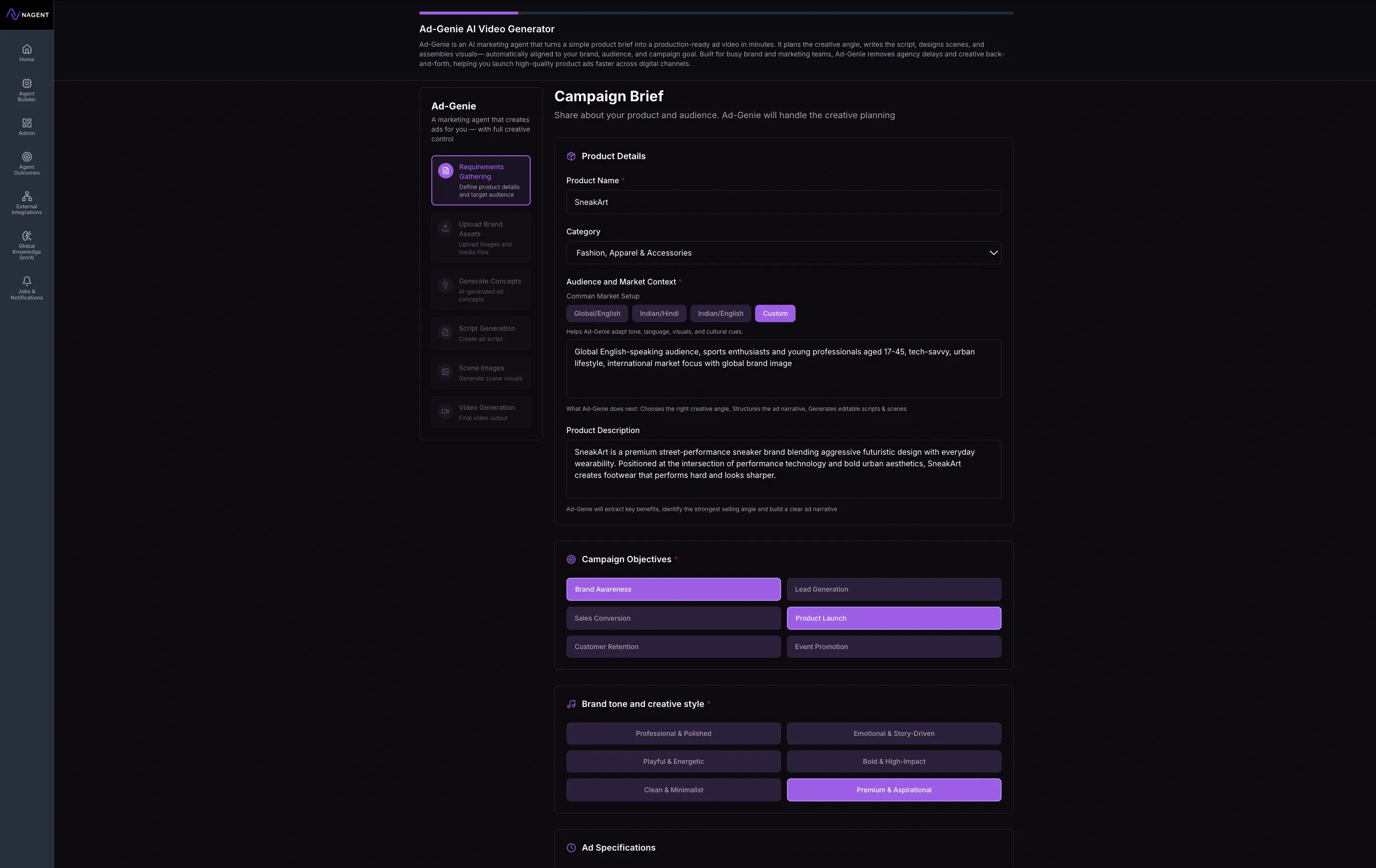Open the Jobs & Notifications bell icon
Screen dimensions: 1376x868
[26, 281]
